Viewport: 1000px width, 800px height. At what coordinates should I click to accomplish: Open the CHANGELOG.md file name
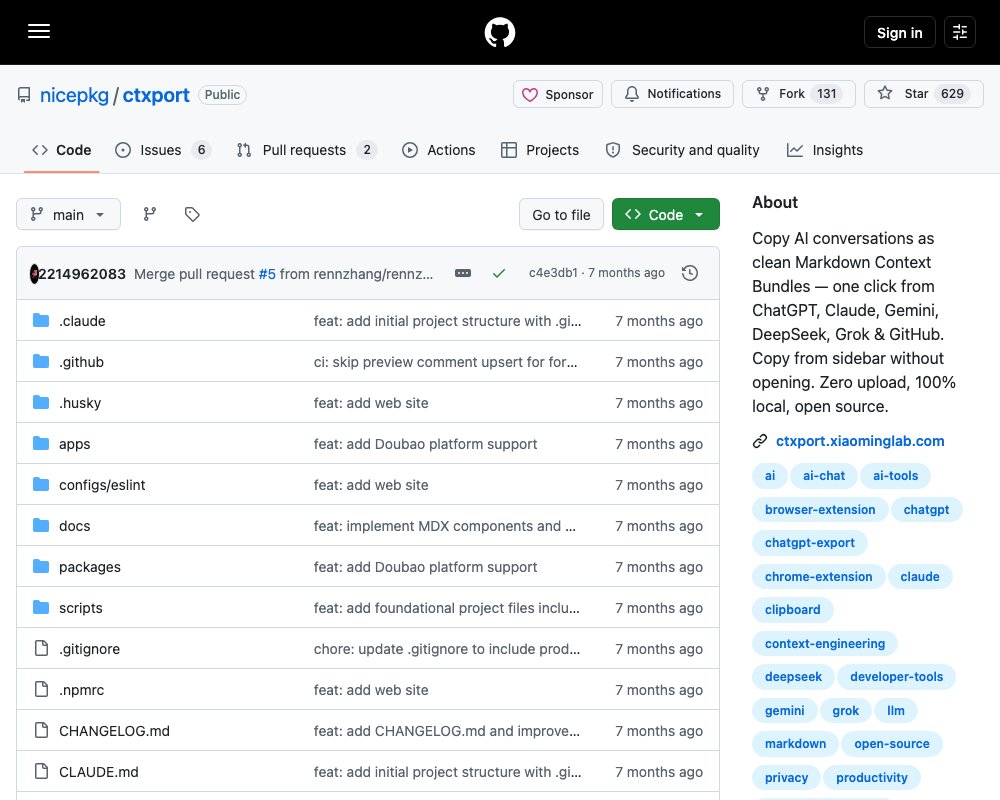click(x=114, y=730)
